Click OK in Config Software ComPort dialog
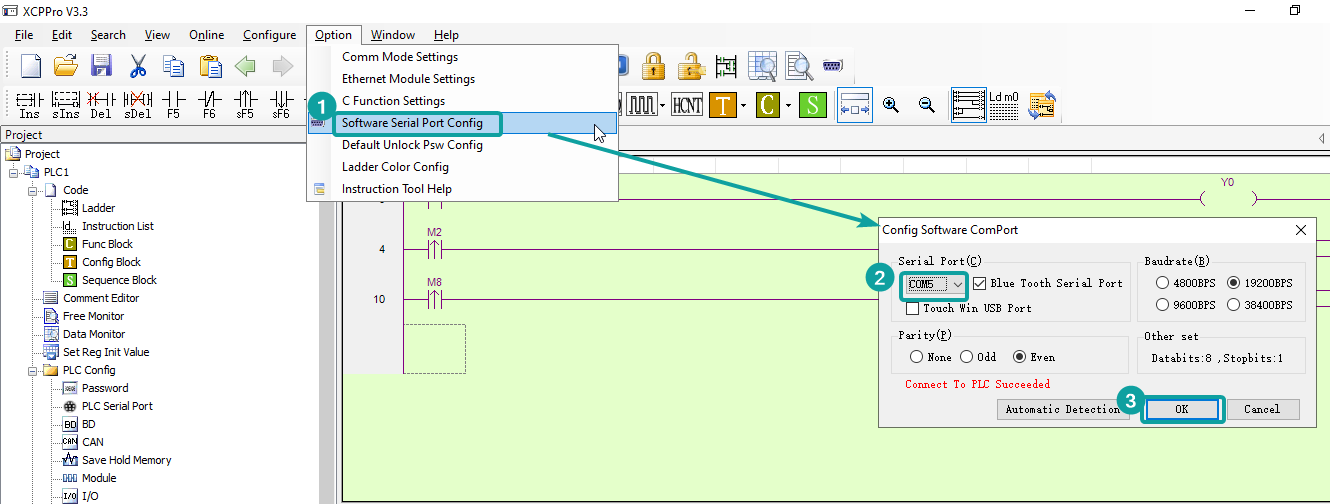 (1182, 409)
